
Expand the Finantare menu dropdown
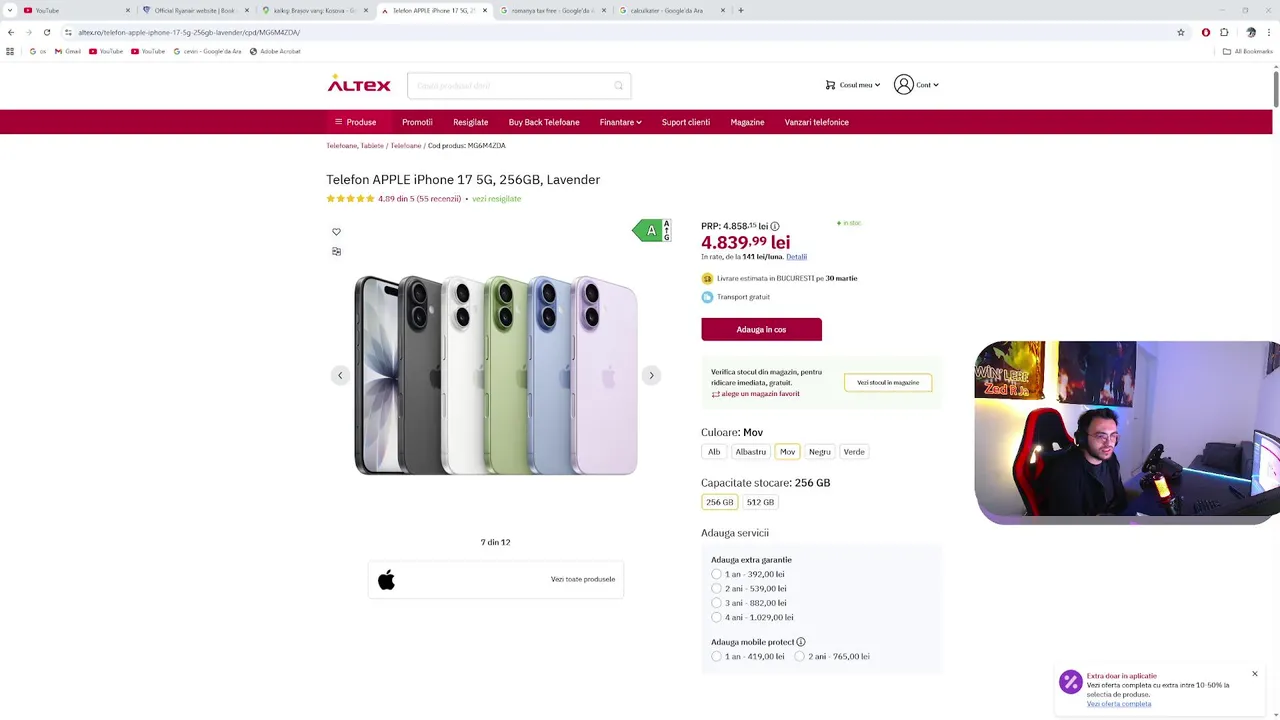pyautogui.click(x=620, y=122)
